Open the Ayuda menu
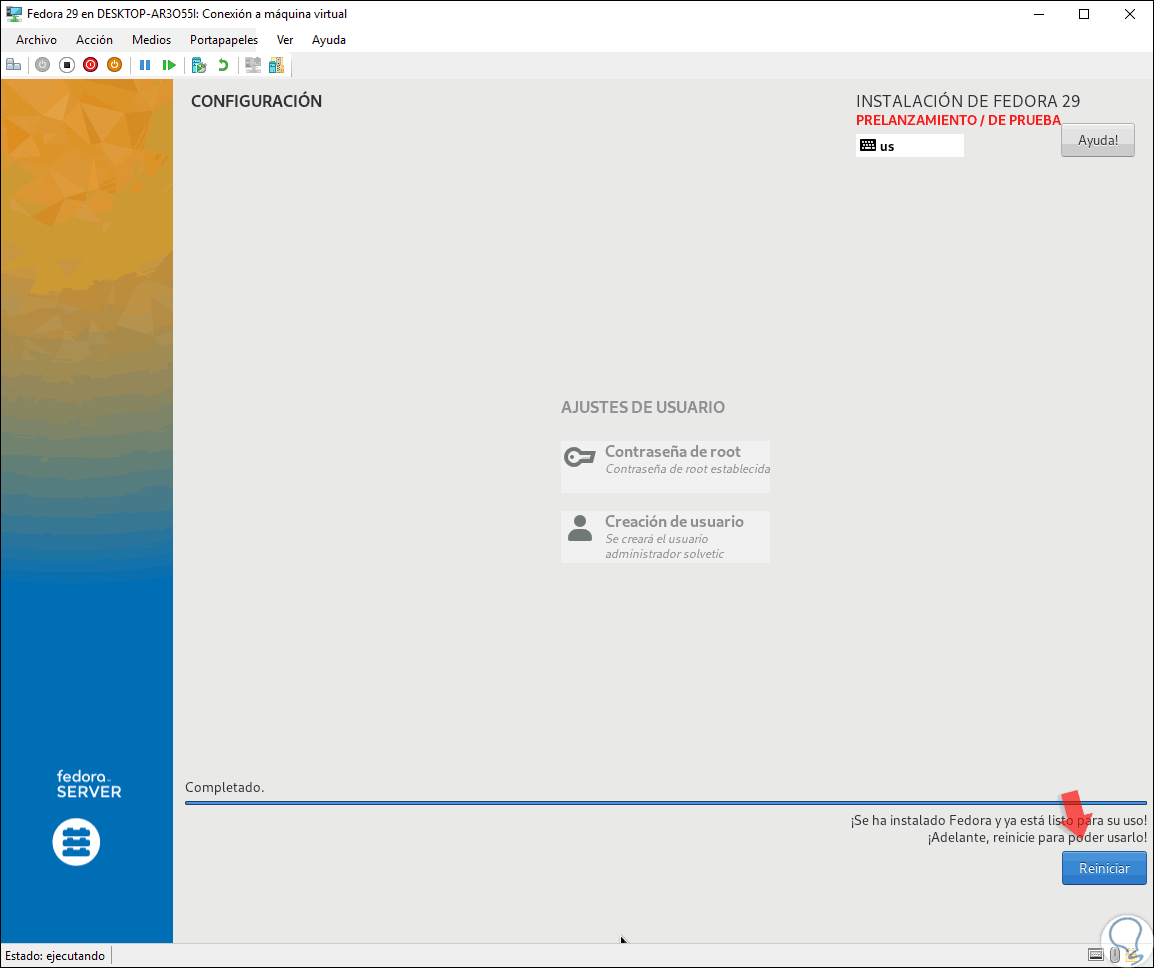This screenshot has height=968, width=1154. point(329,40)
